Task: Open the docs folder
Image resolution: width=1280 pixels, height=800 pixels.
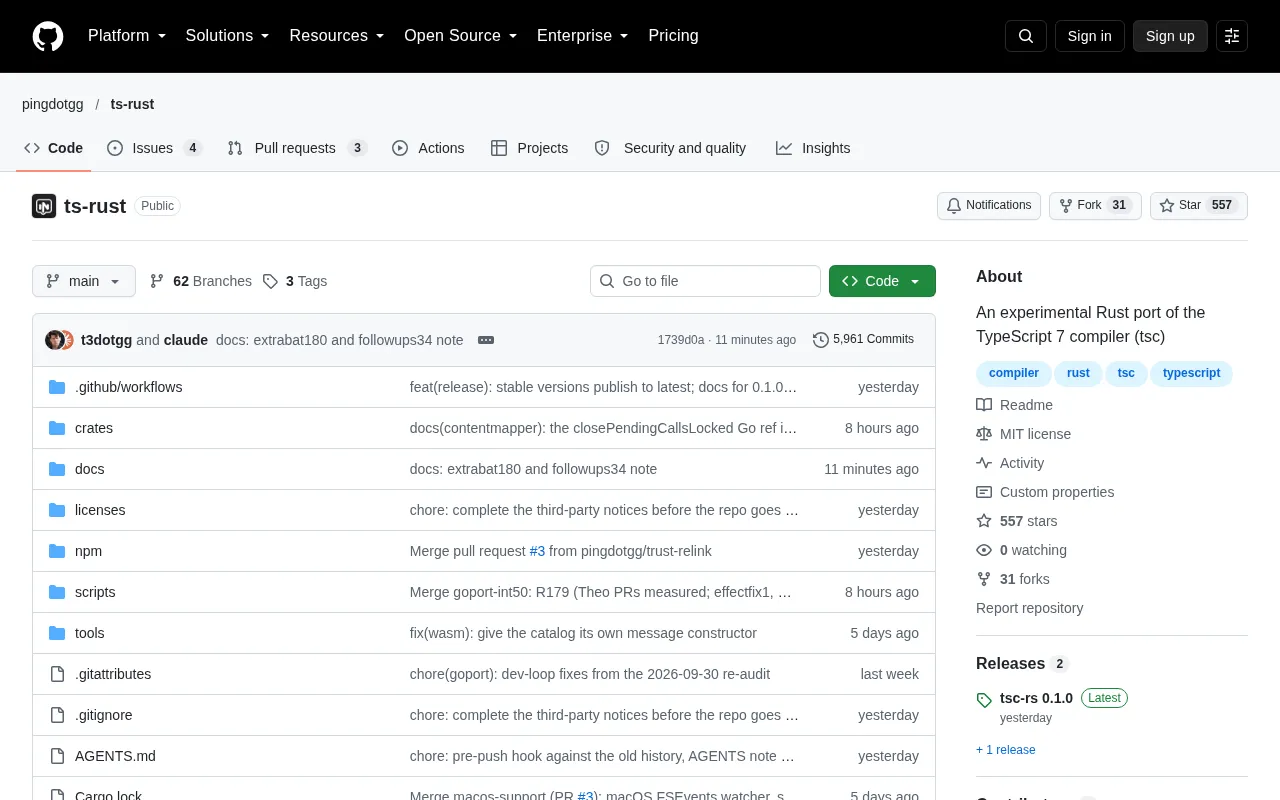Action: click(89, 469)
